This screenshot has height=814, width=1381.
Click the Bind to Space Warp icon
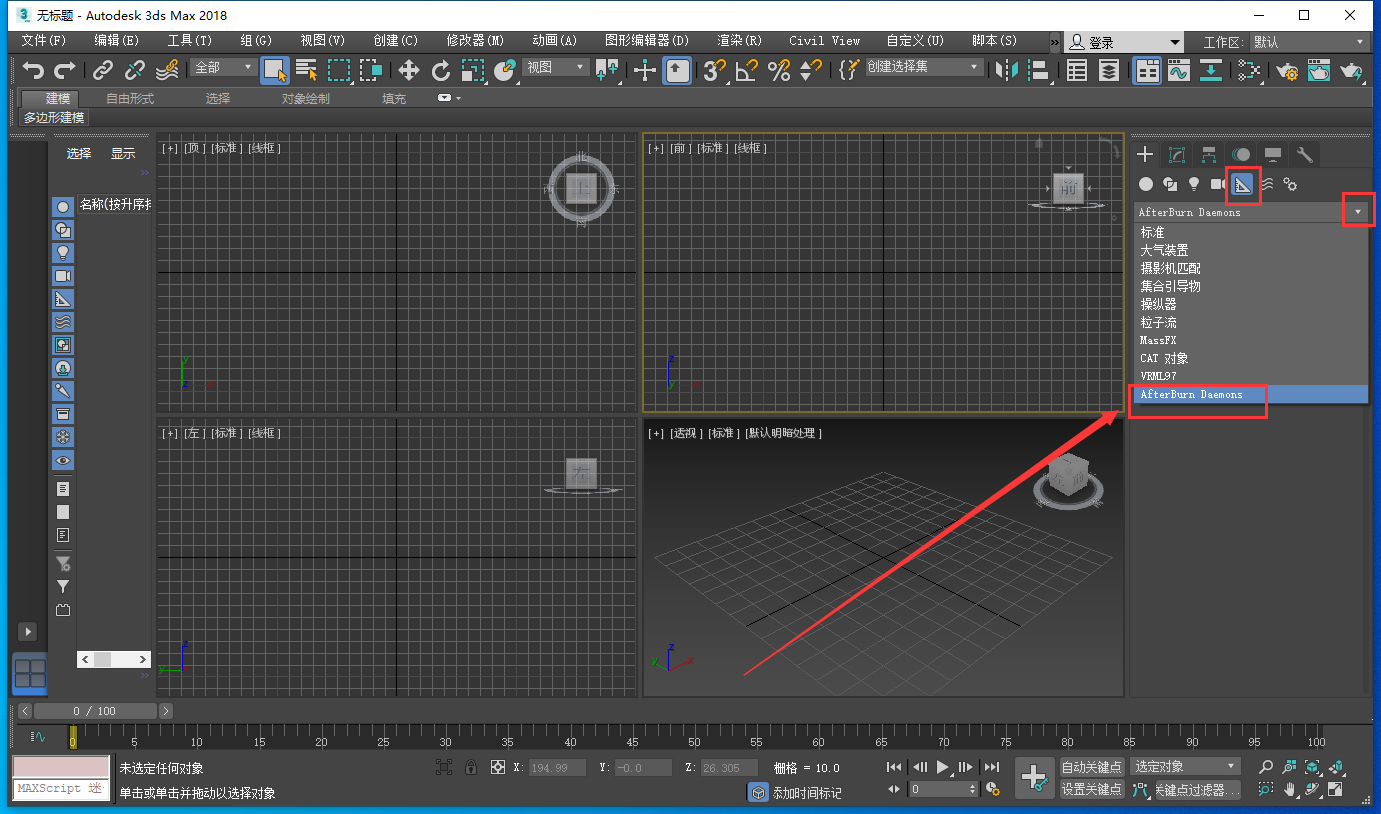click(x=168, y=70)
